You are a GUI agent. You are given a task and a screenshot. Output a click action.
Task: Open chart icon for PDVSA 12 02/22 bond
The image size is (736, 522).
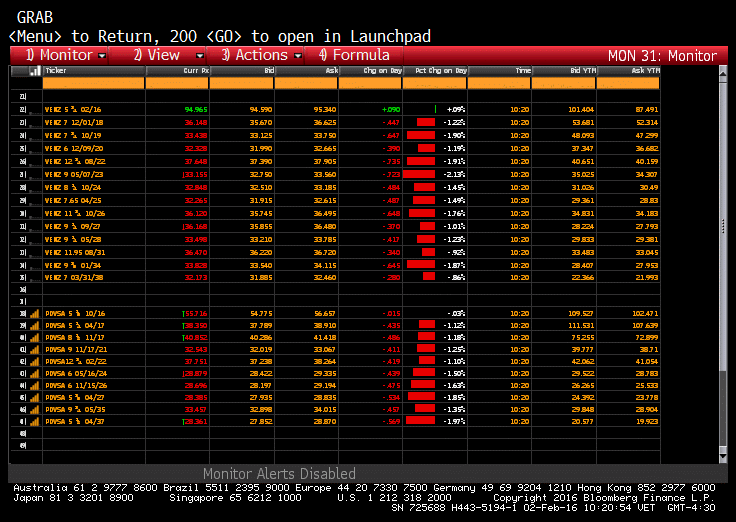click(x=35, y=361)
